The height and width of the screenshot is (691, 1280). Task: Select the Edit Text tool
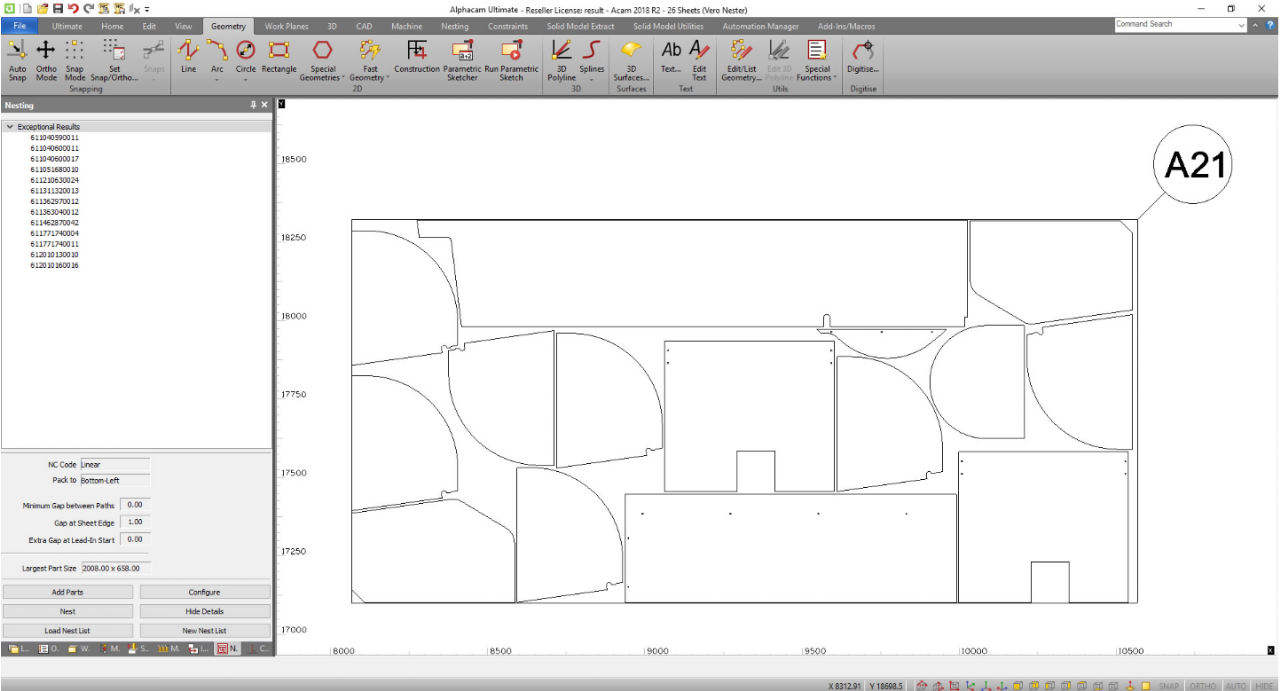[699, 60]
